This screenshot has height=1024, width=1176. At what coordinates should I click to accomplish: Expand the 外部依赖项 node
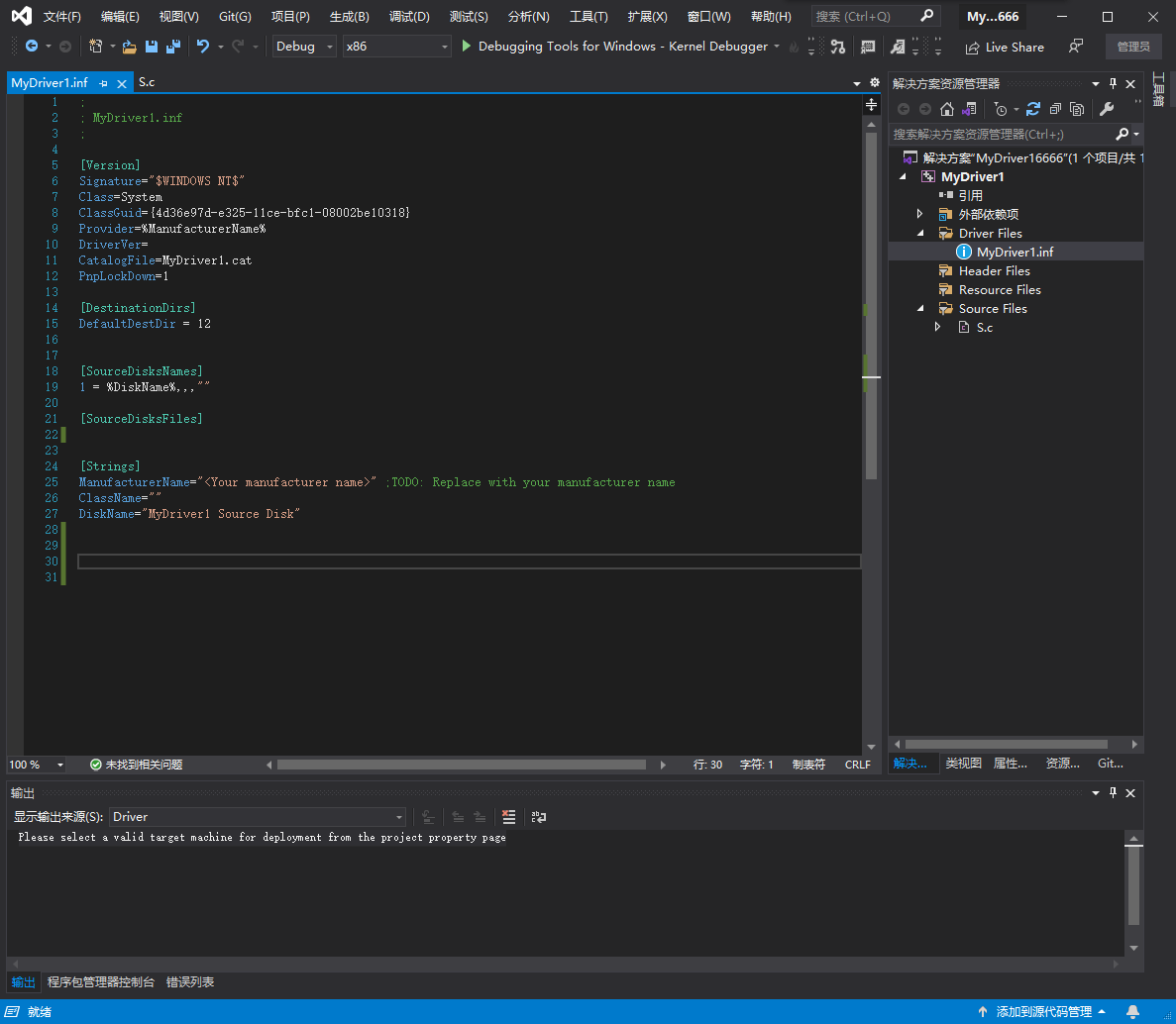coord(920,214)
